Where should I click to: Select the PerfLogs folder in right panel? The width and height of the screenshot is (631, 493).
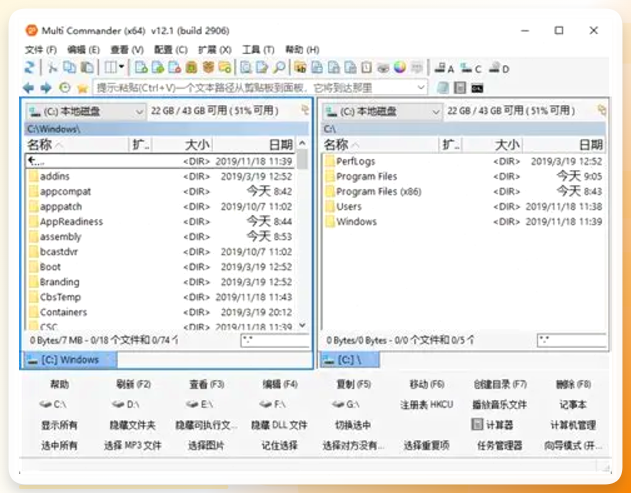464,161
